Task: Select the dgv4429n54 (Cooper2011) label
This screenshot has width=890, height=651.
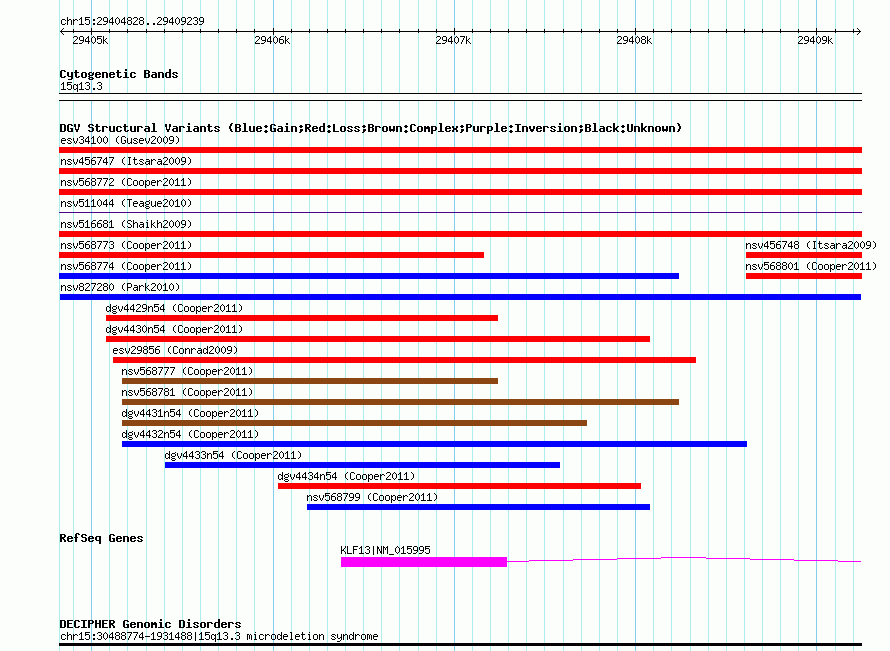Action: tap(174, 308)
